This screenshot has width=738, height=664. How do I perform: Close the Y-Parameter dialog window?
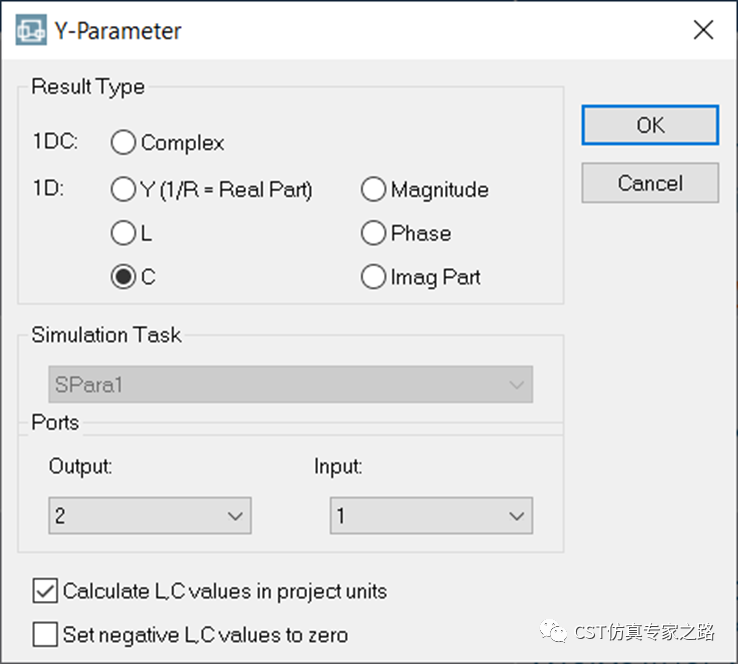pos(703,31)
